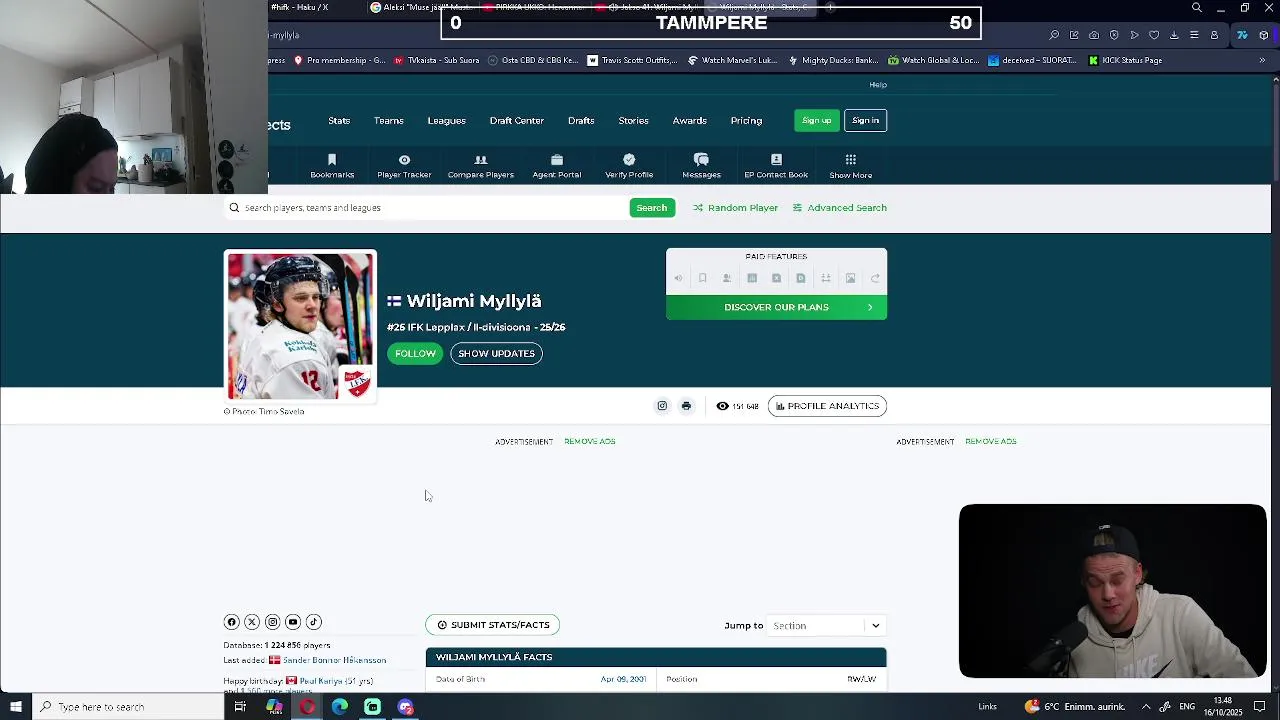Screen dimensions: 1280x720
Task: Open the KICK Status Page bookmark
Action: [x=1125, y=60]
